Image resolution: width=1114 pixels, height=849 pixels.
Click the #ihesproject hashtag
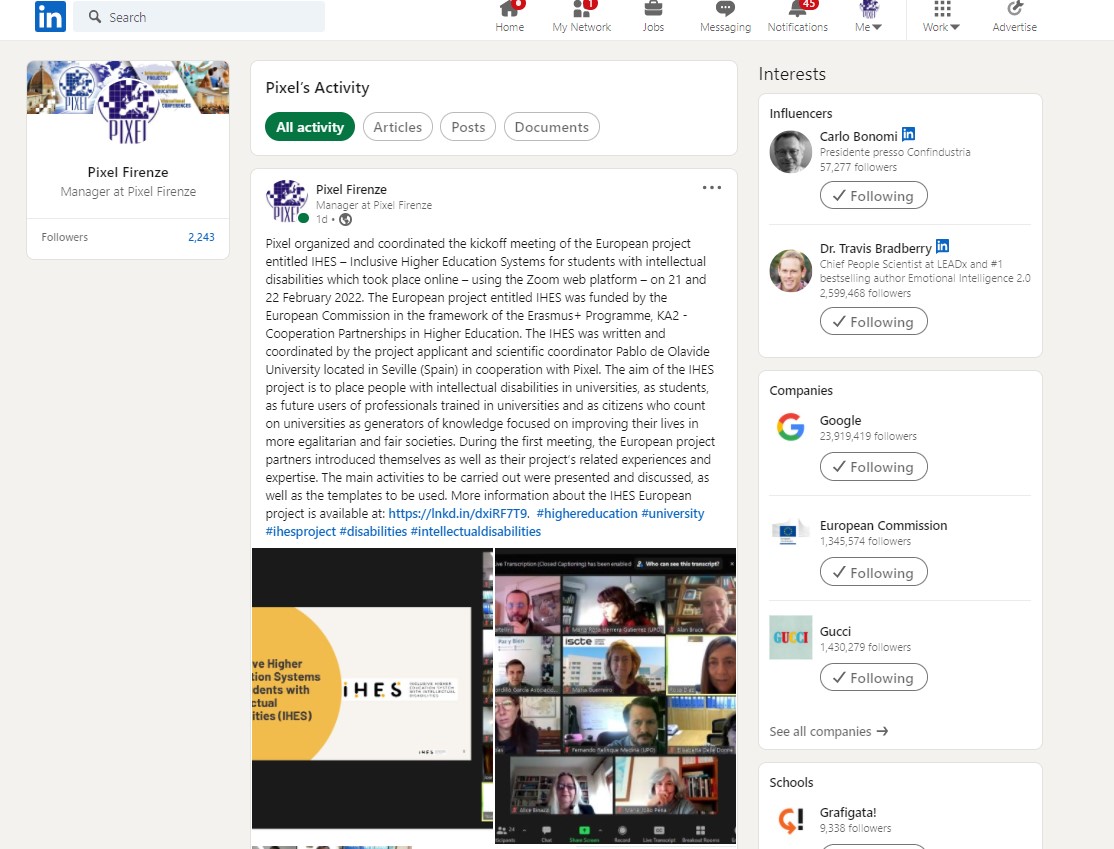[301, 531]
